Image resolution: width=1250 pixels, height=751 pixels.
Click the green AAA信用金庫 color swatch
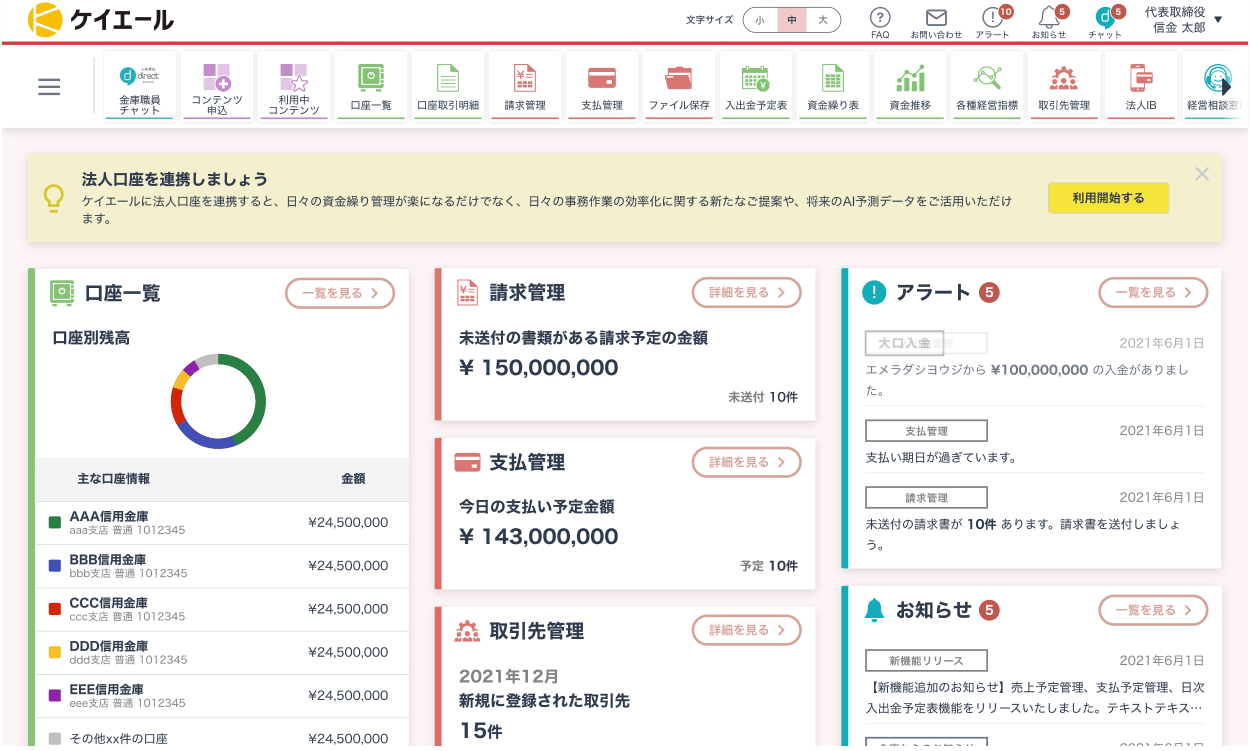pyautogui.click(x=55, y=522)
